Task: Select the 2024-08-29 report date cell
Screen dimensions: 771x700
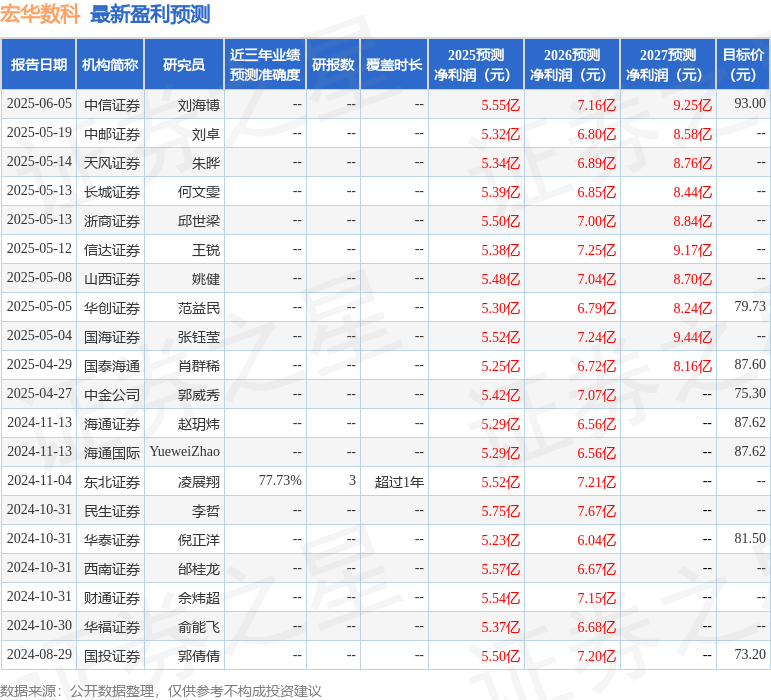Action: click(x=39, y=655)
